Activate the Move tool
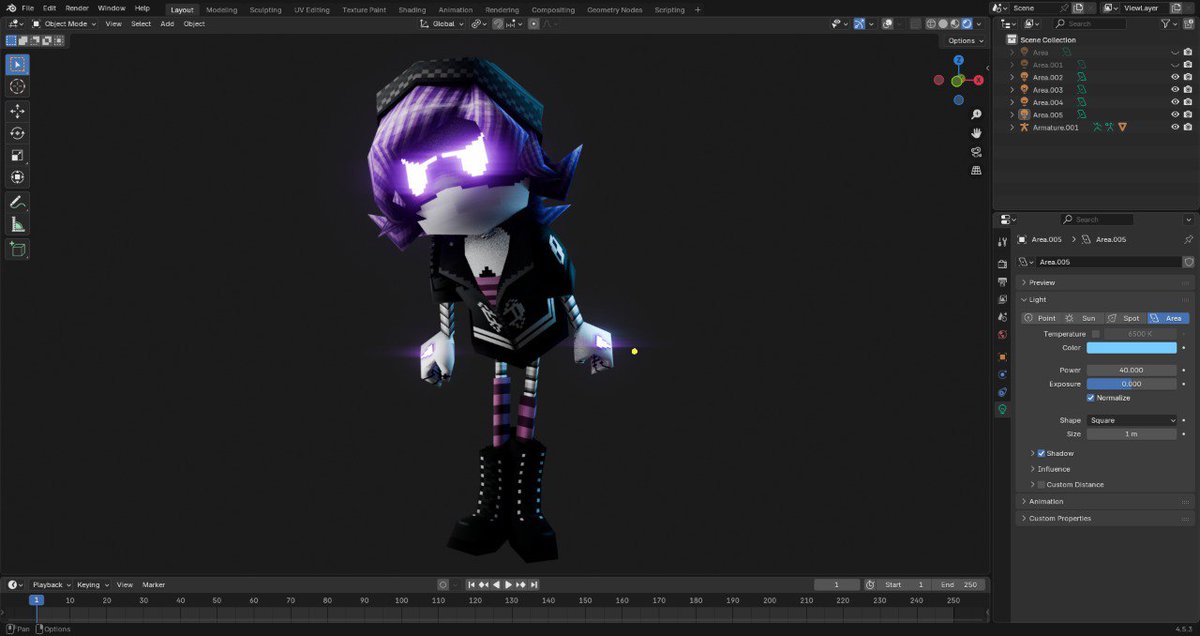Viewport: 1200px width, 636px height. coord(18,111)
